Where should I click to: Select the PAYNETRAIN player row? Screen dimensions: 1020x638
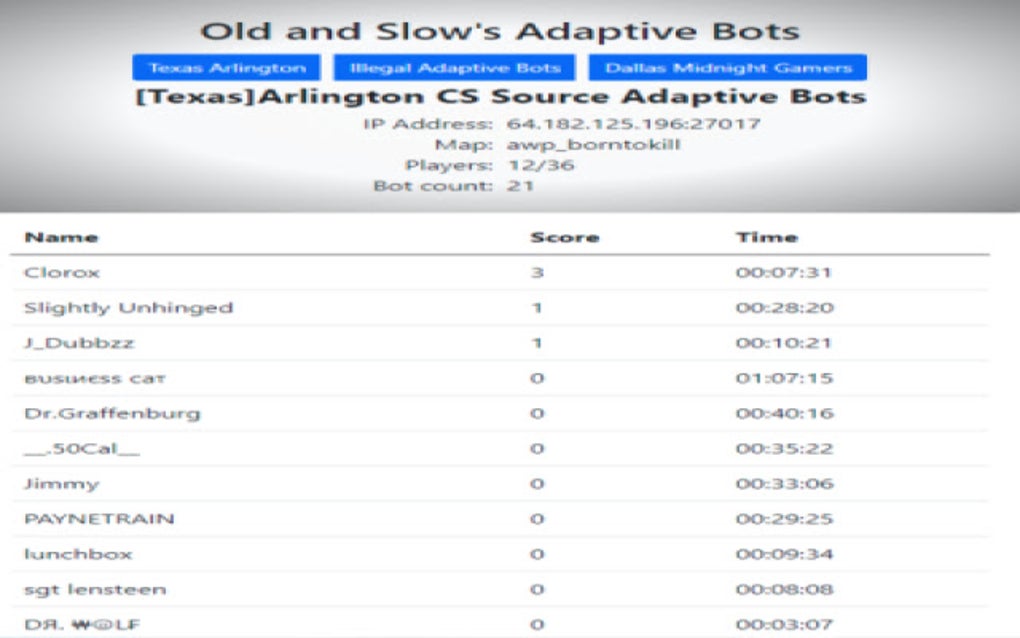pyautogui.click(x=500, y=519)
